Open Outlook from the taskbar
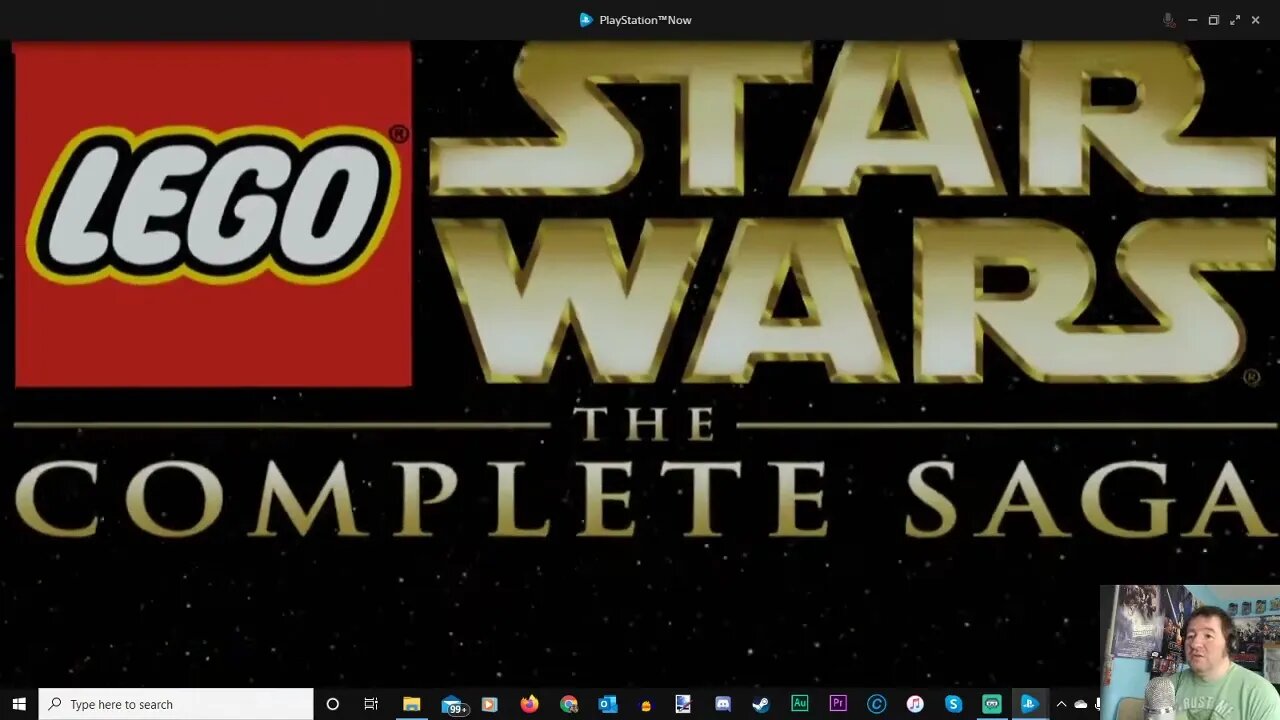Screen dimensions: 1280x720 (607, 704)
